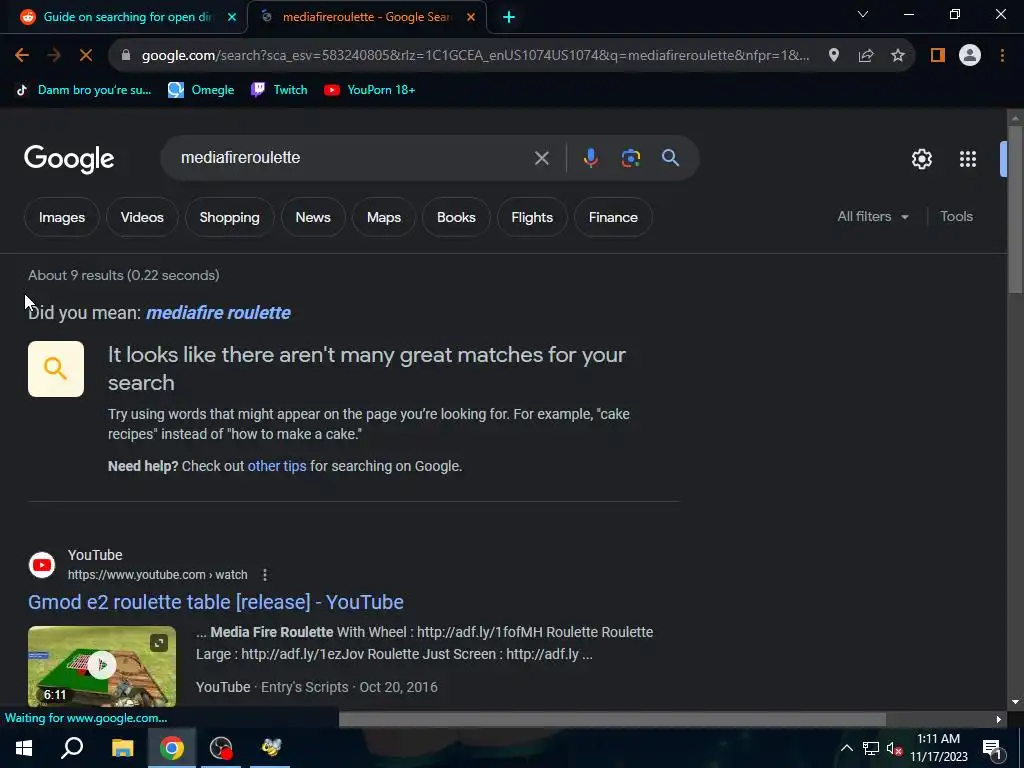
Task: Share this page via the share icon
Action: pos(866,56)
